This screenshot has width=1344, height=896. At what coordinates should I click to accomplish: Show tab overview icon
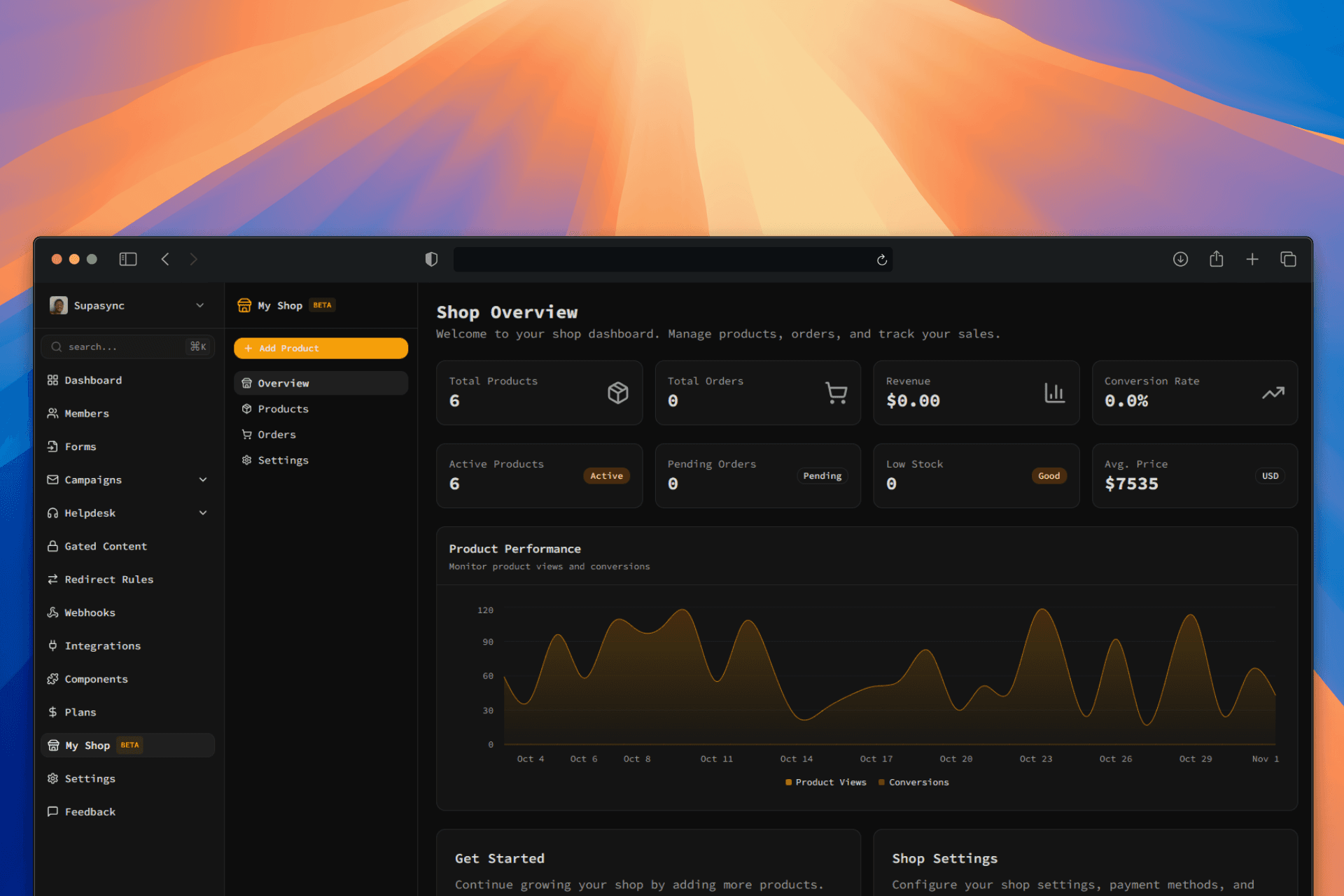point(1288,259)
